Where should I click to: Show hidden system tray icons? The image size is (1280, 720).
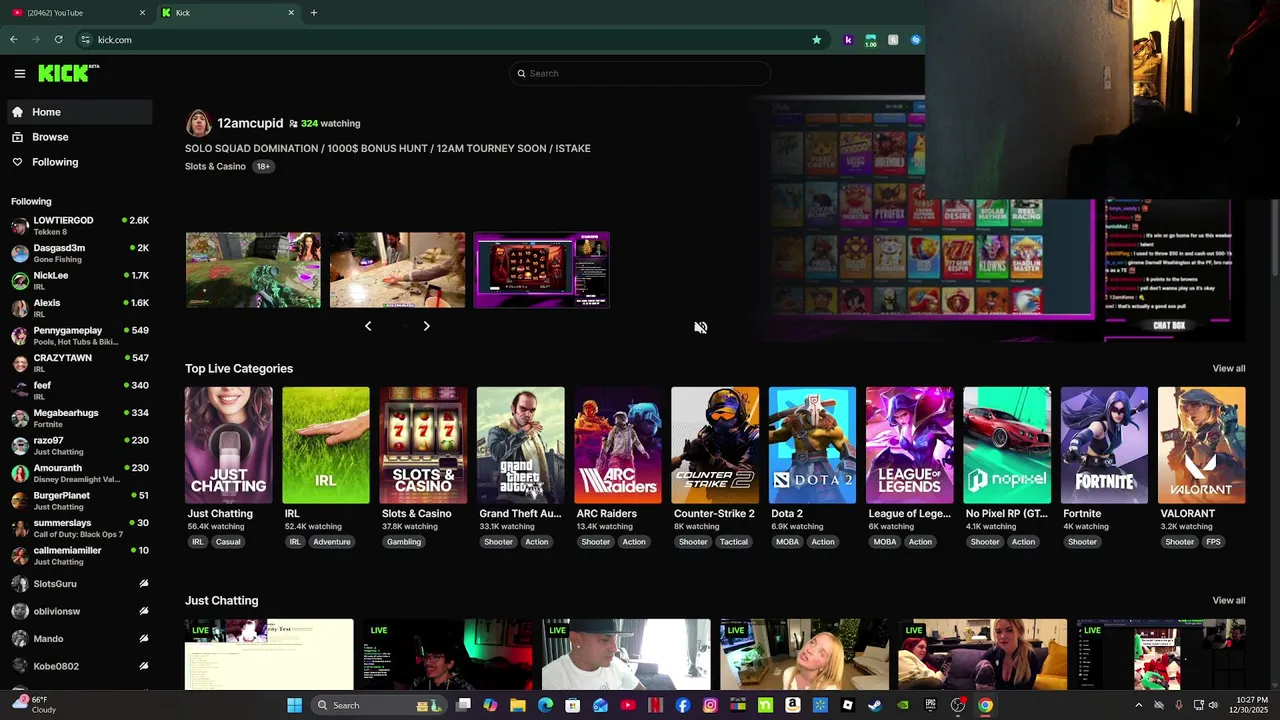[x=1138, y=705]
